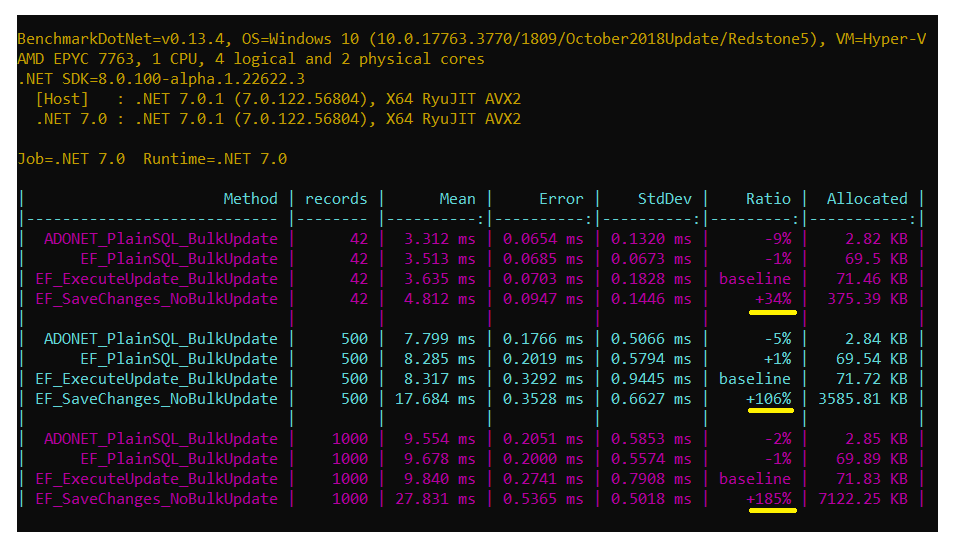
Task: Click mean value 8.317 ms
Action: 439,379
